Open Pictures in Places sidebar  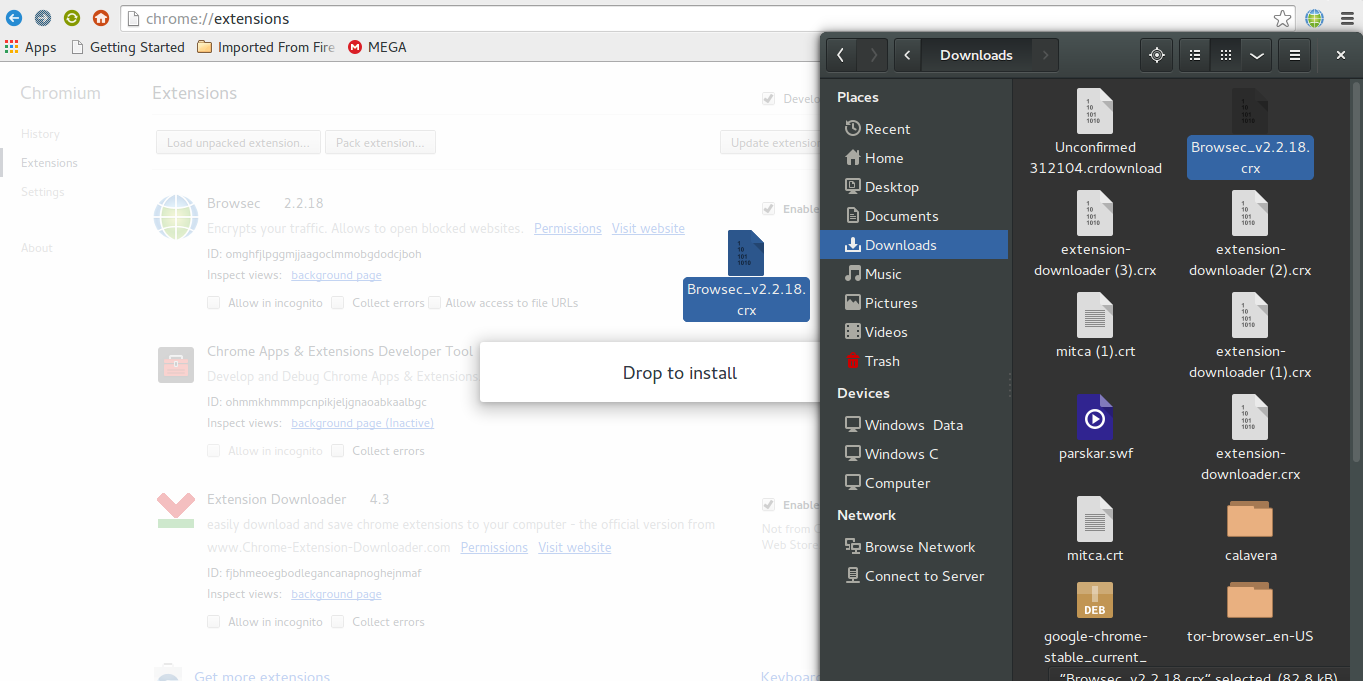(x=914, y=303)
